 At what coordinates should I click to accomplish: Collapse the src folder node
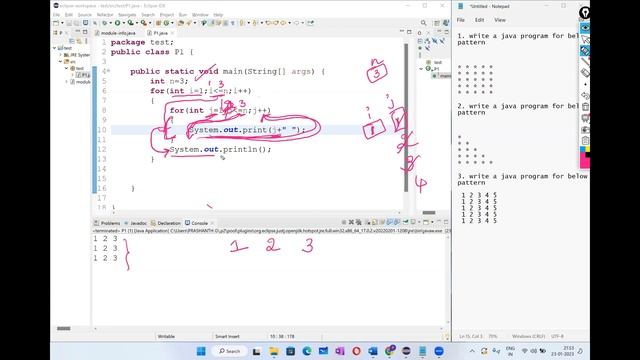(60, 62)
